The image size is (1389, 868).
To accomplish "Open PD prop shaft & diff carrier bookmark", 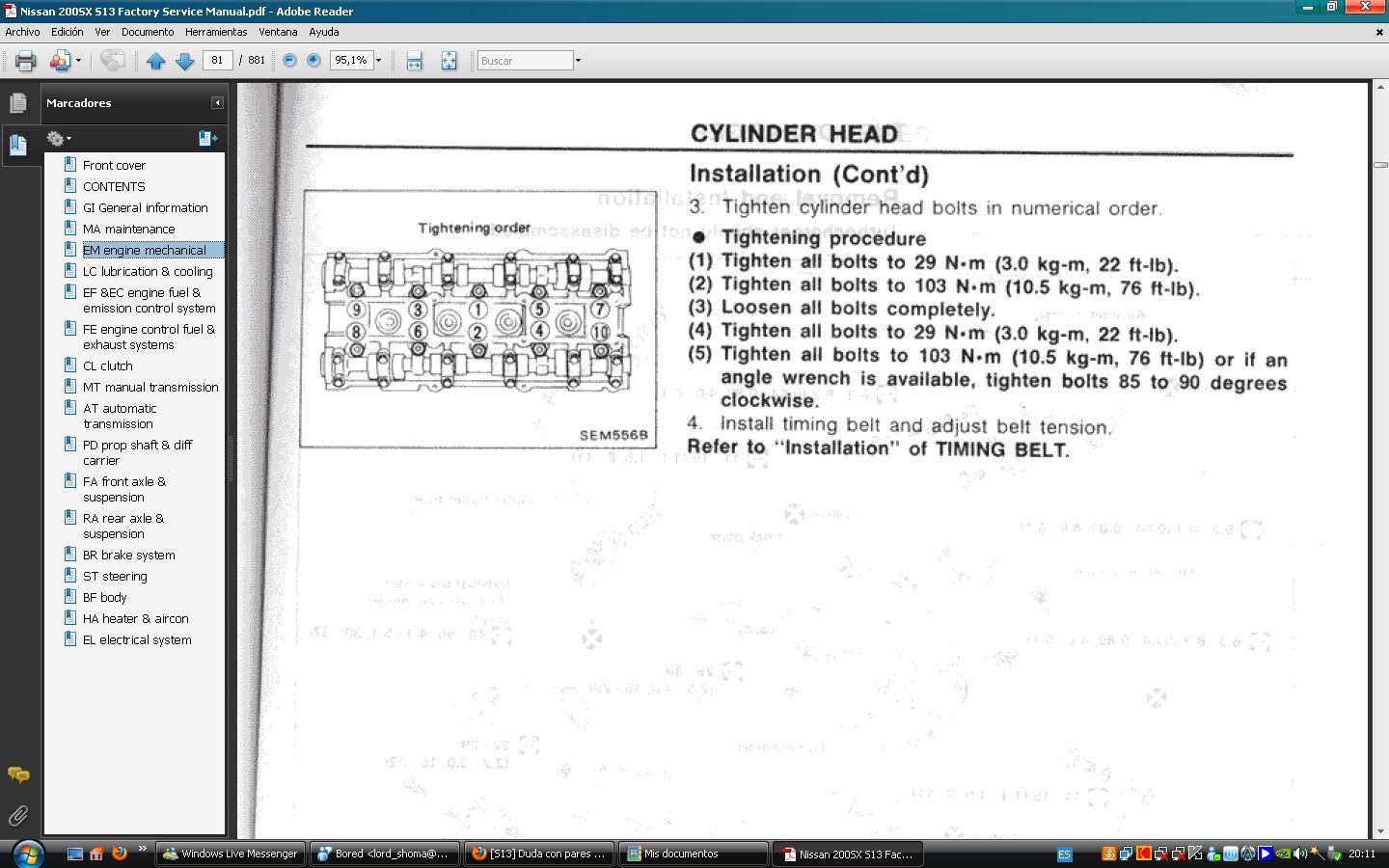I will (138, 452).
